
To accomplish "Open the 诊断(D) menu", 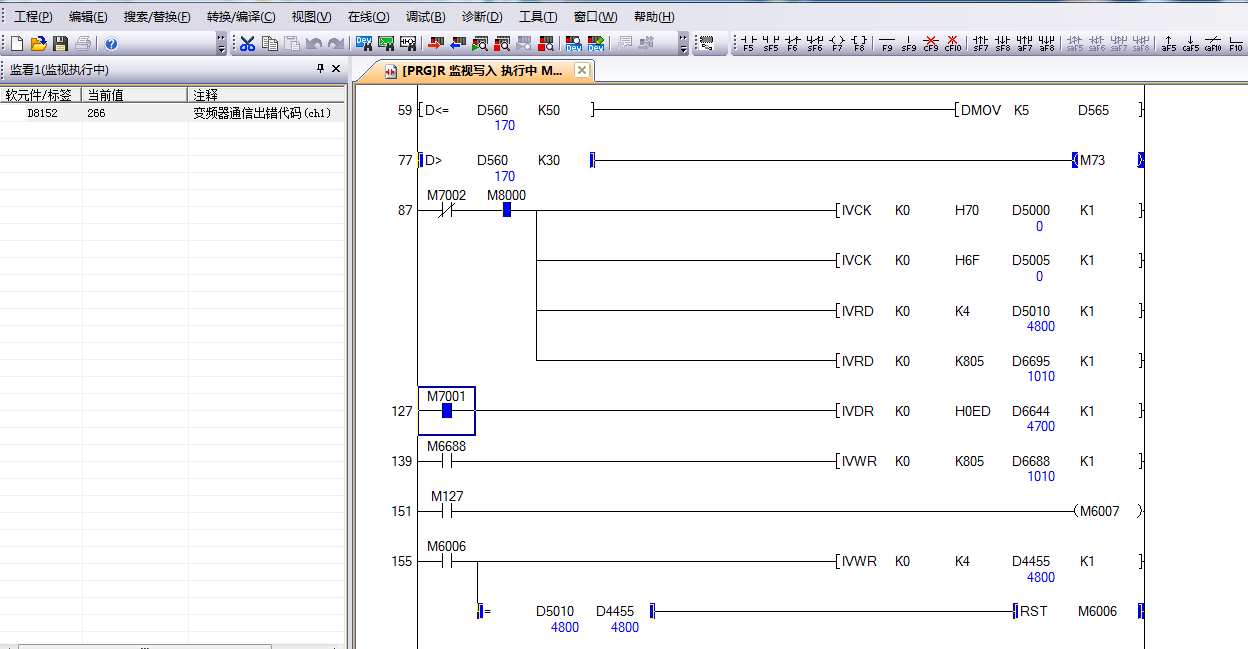I will coord(482,17).
